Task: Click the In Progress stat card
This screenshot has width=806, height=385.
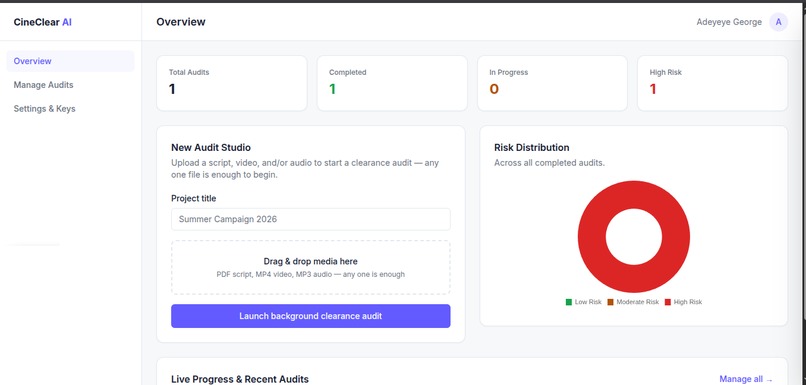Action: tap(552, 83)
